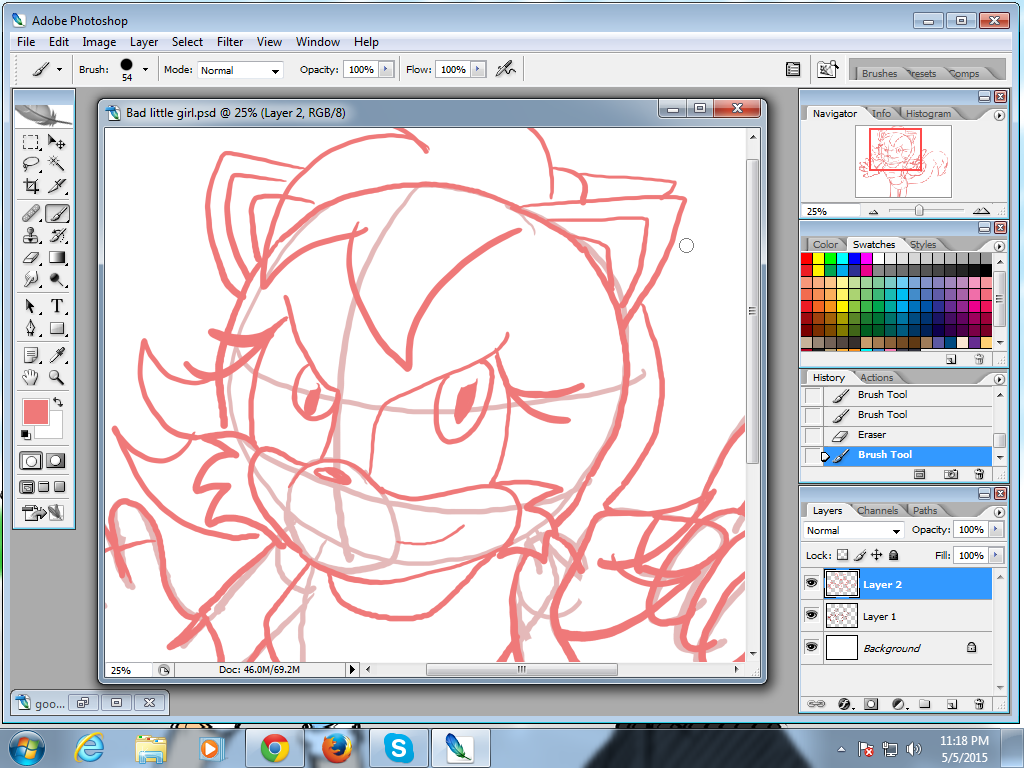Click the swap foreground/background colors arrow

58,403
